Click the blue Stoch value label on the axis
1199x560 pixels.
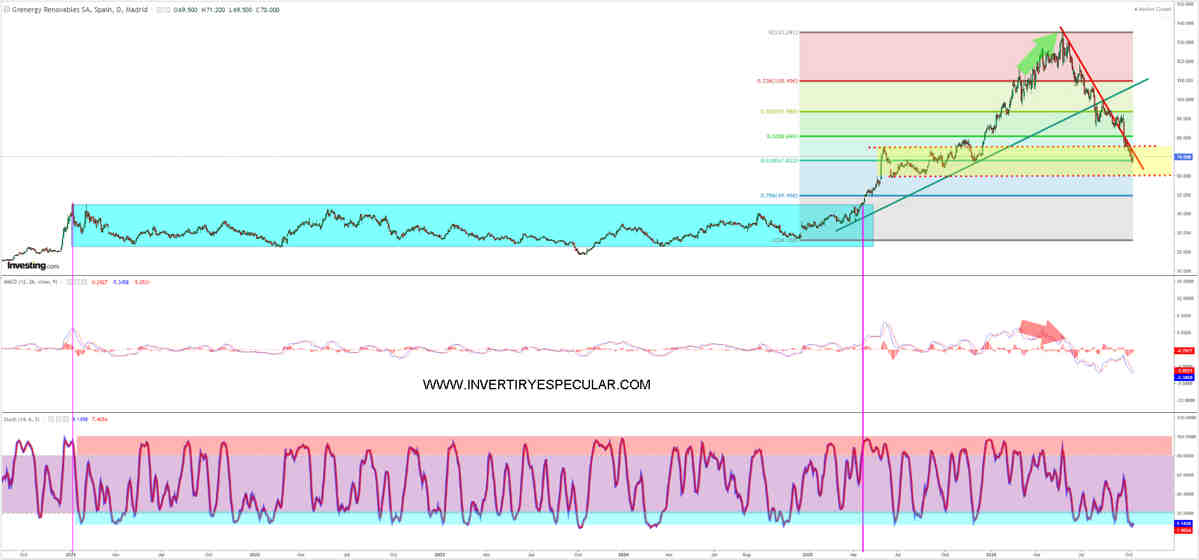point(1184,523)
